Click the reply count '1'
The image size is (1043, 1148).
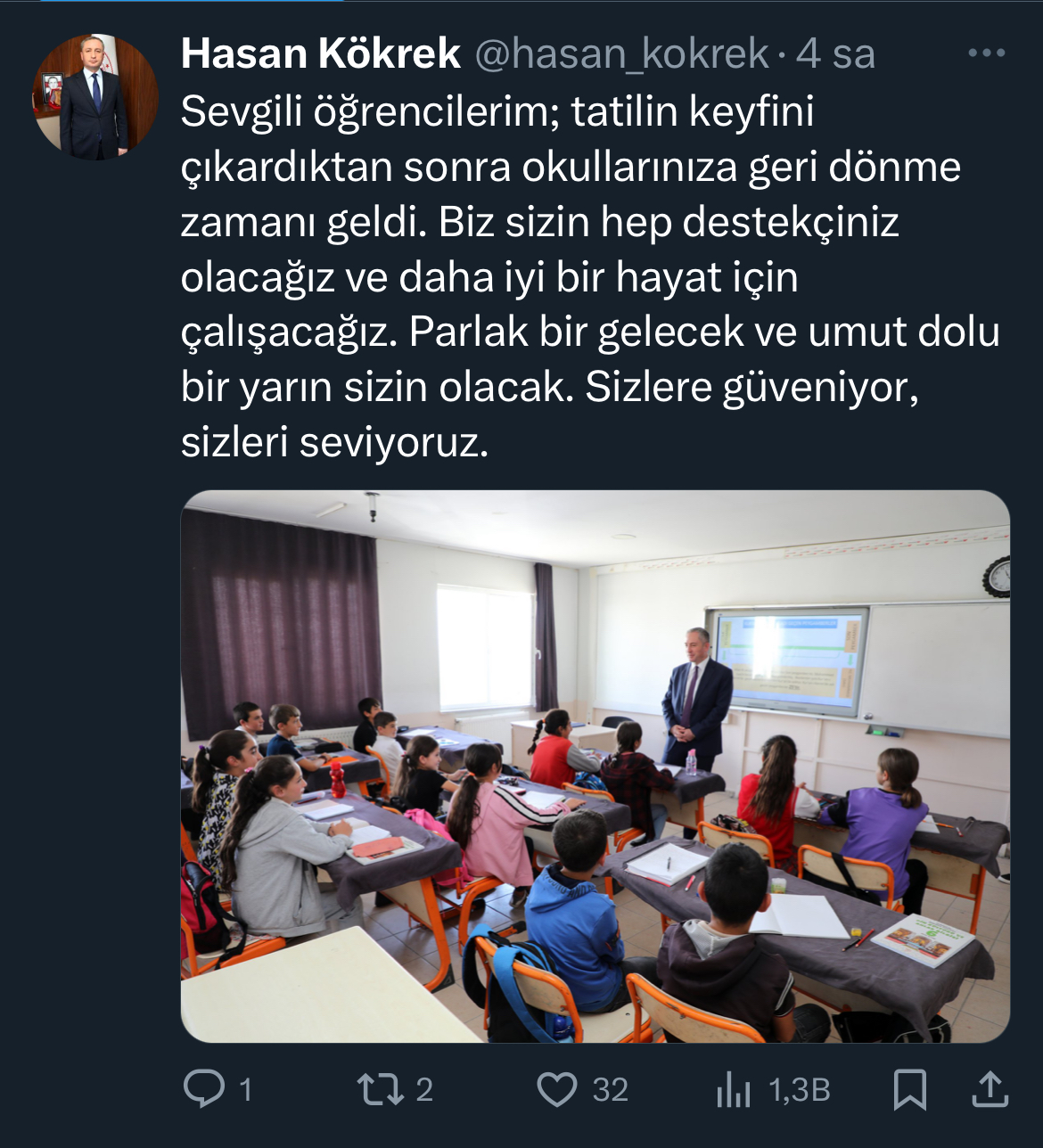point(246,1090)
